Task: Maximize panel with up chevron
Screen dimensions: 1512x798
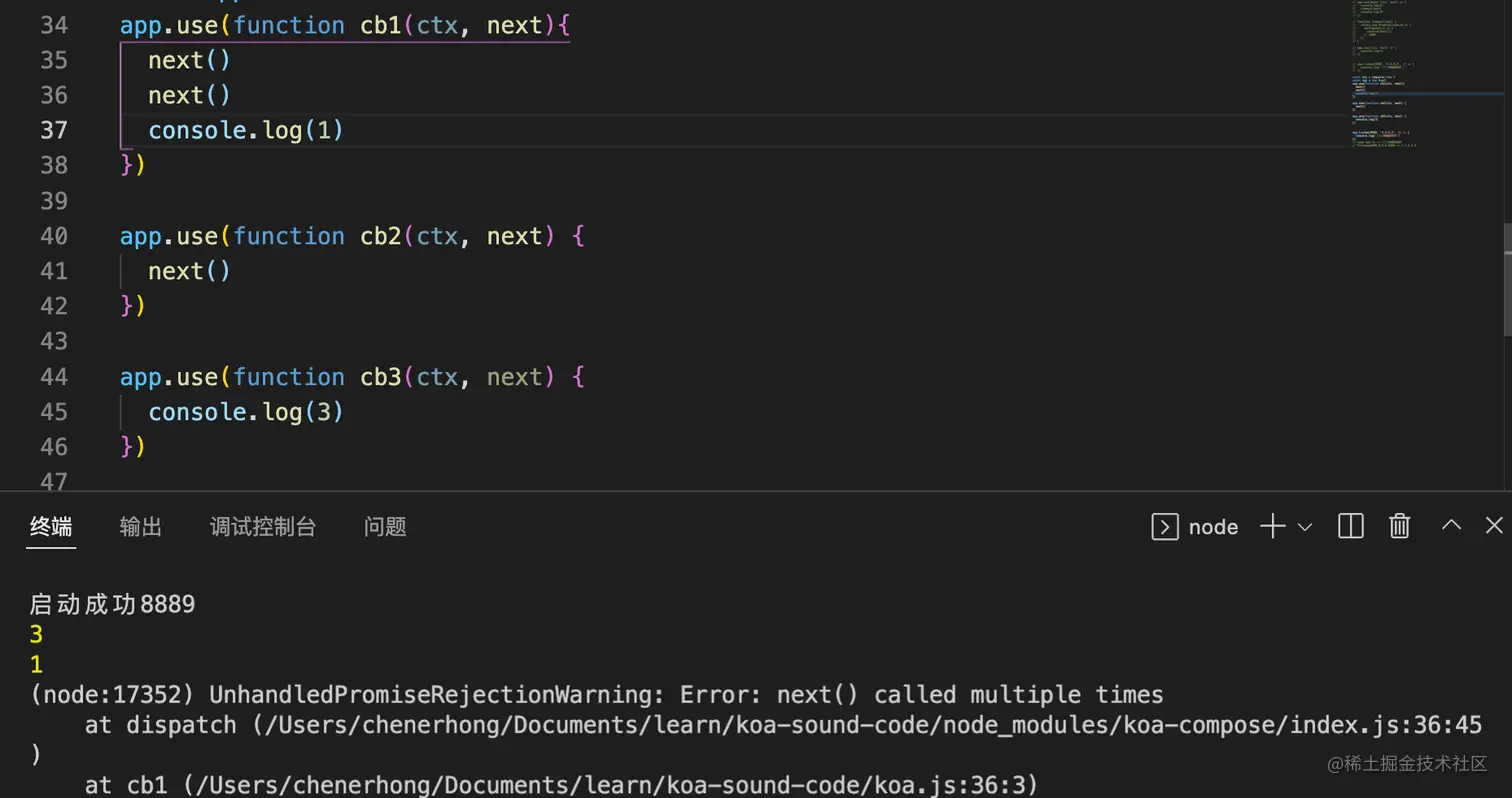Action: tap(1451, 525)
